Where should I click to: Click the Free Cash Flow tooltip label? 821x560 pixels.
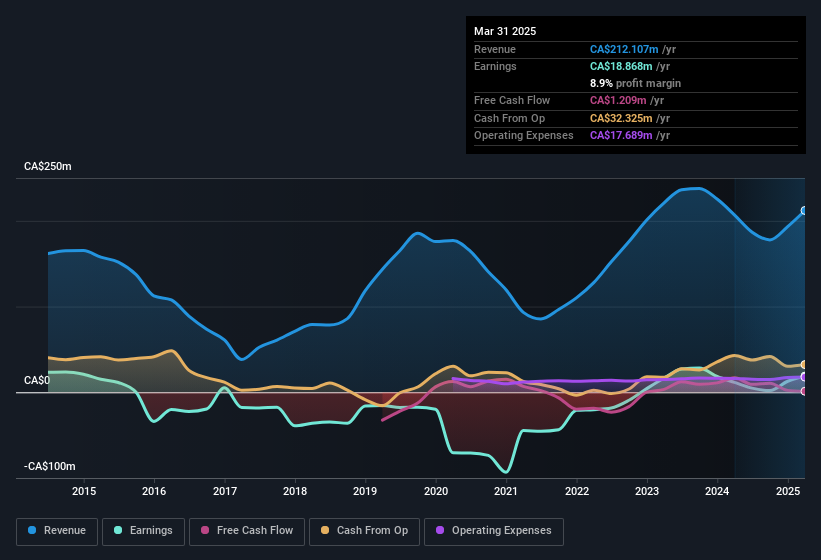[512, 100]
